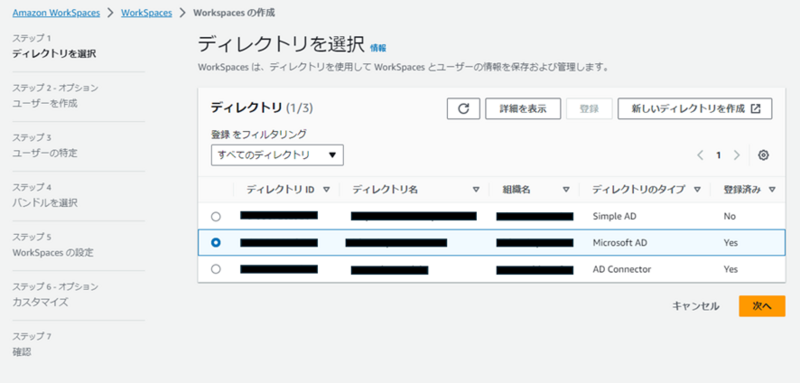
Task: Click the ディレクトリ (1/3) table heading
Action: pos(262,108)
